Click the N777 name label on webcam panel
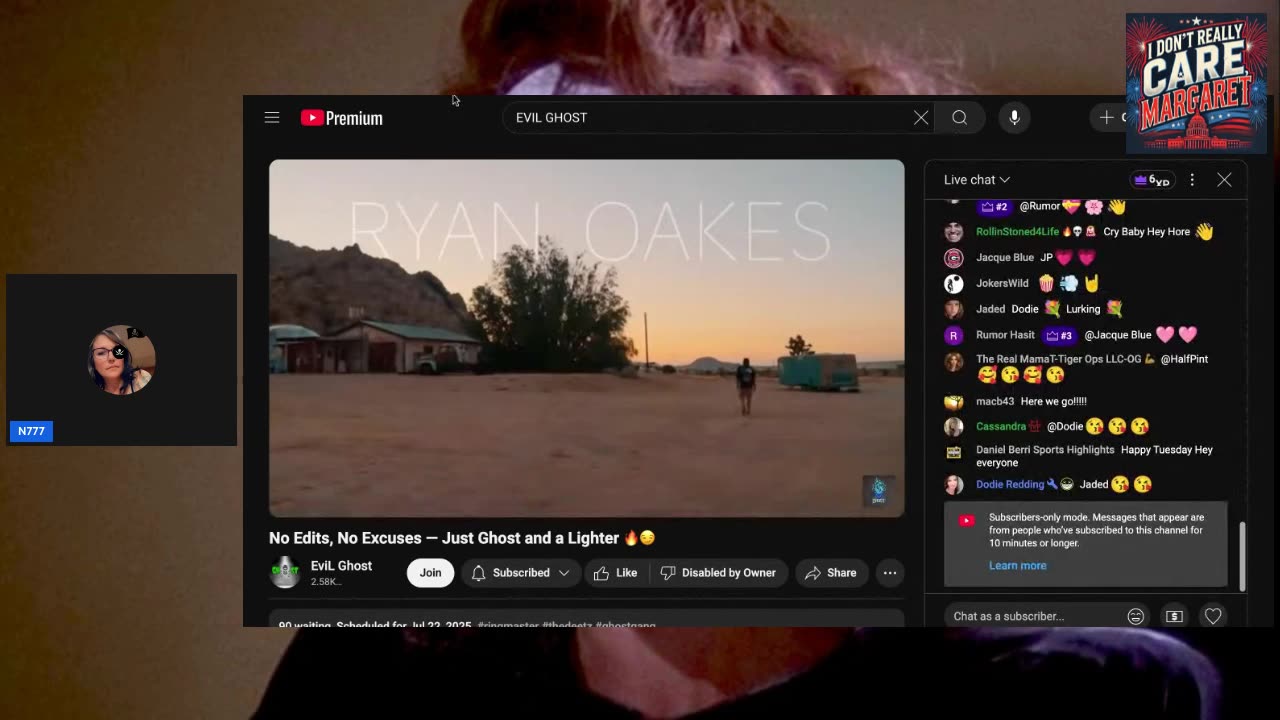Screen dimensions: 1280x720 [x=31, y=431]
